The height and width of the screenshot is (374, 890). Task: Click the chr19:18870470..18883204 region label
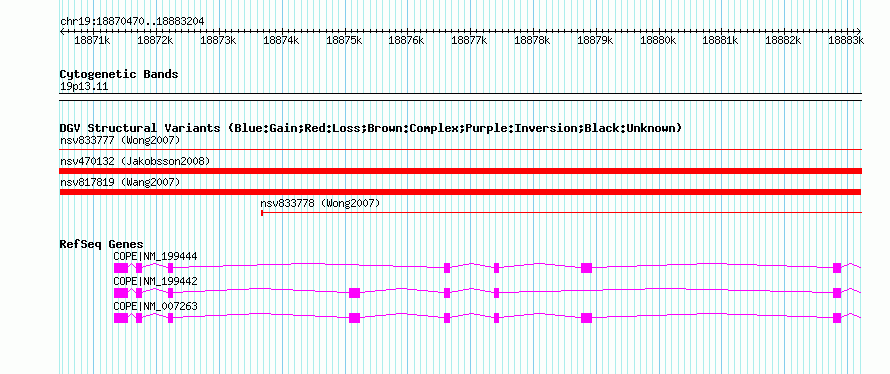(x=132, y=22)
